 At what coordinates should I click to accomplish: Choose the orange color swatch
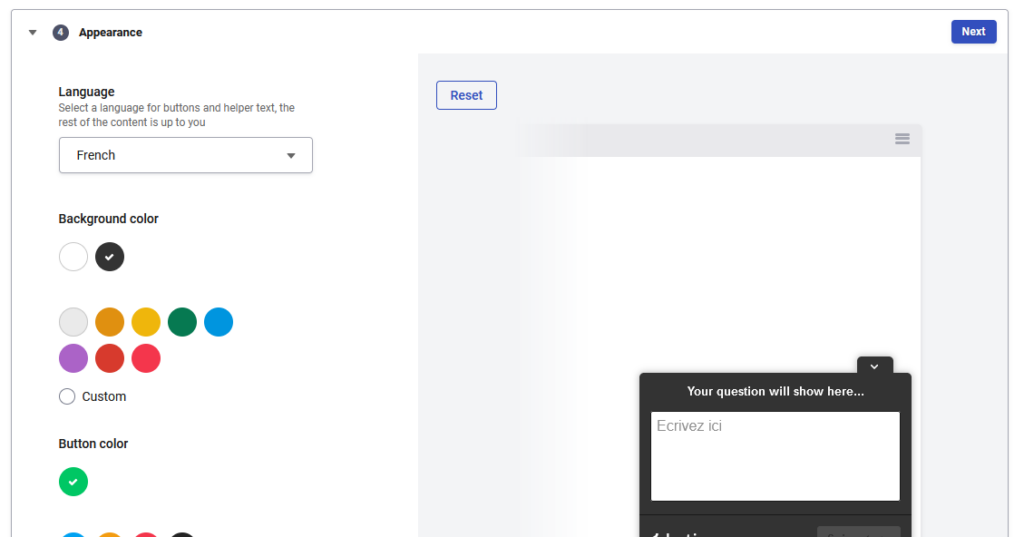[110, 322]
